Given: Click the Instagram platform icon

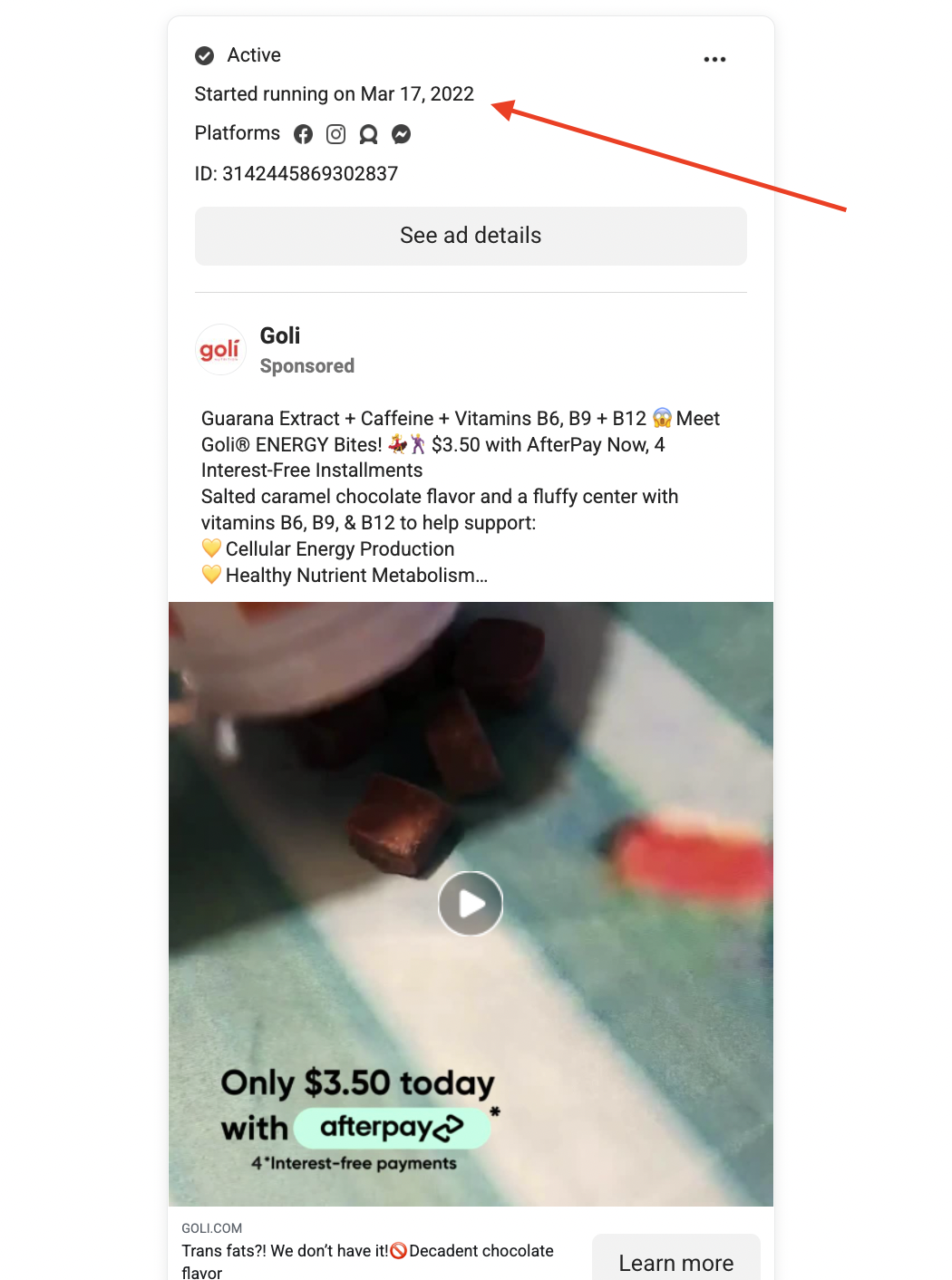Looking at the screenshot, I should pyautogui.click(x=336, y=134).
